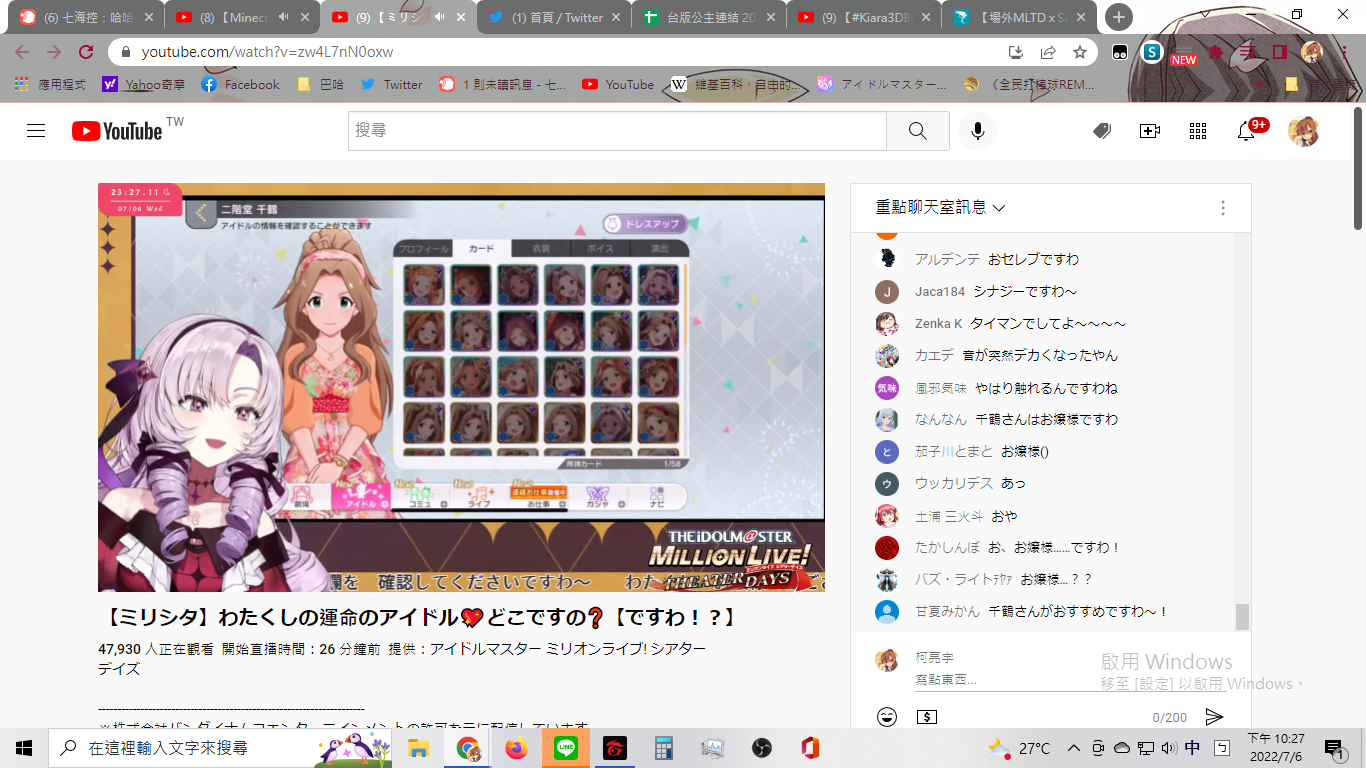
Task: Click the Chrome address bar URL
Action: pos(267,52)
